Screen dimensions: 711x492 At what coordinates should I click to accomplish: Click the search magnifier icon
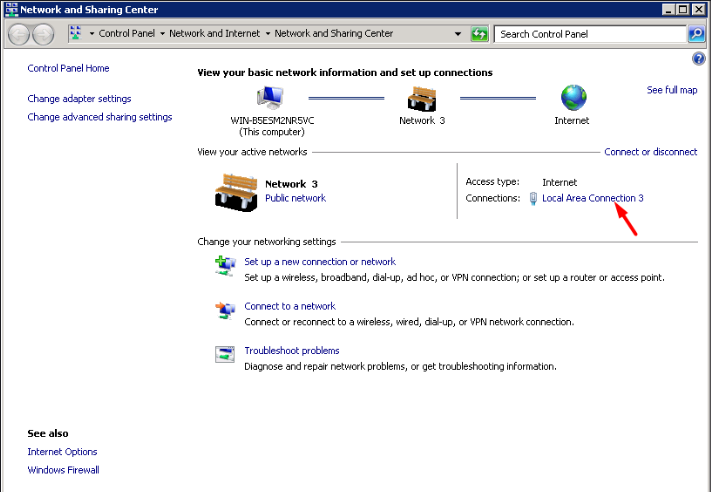click(x=696, y=34)
